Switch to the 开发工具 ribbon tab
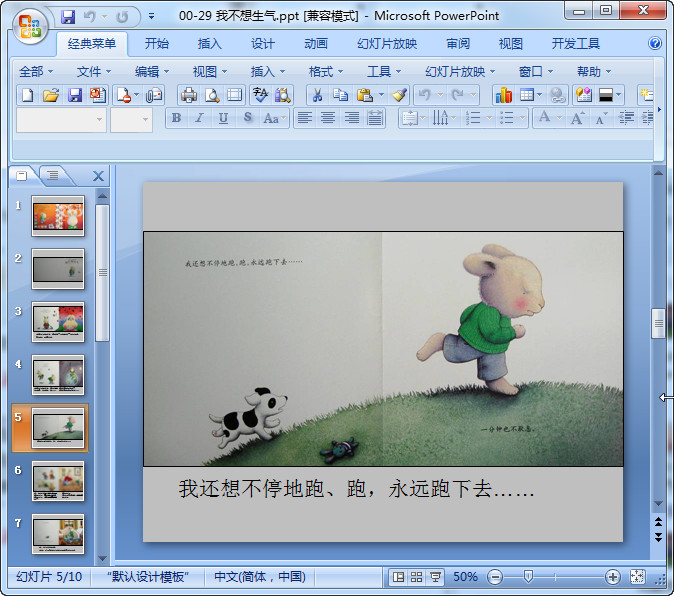 click(575, 43)
